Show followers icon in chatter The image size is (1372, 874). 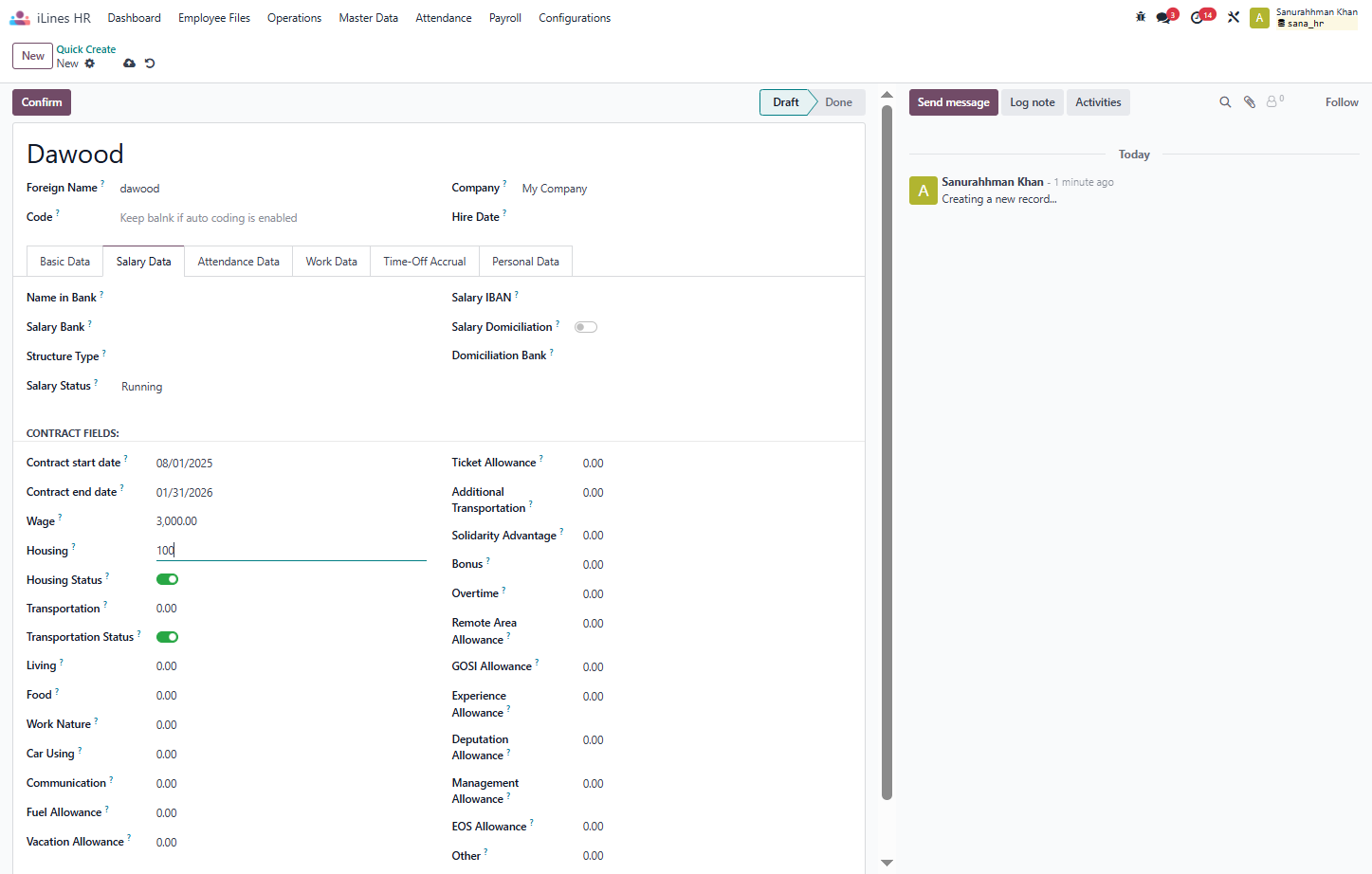pyautogui.click(x=1274, y=101)
